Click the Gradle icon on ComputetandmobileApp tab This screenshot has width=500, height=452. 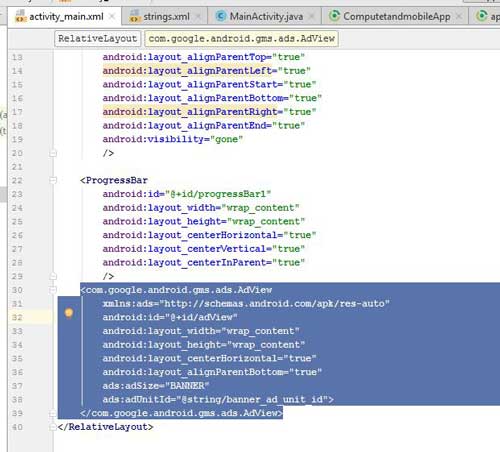334,16
